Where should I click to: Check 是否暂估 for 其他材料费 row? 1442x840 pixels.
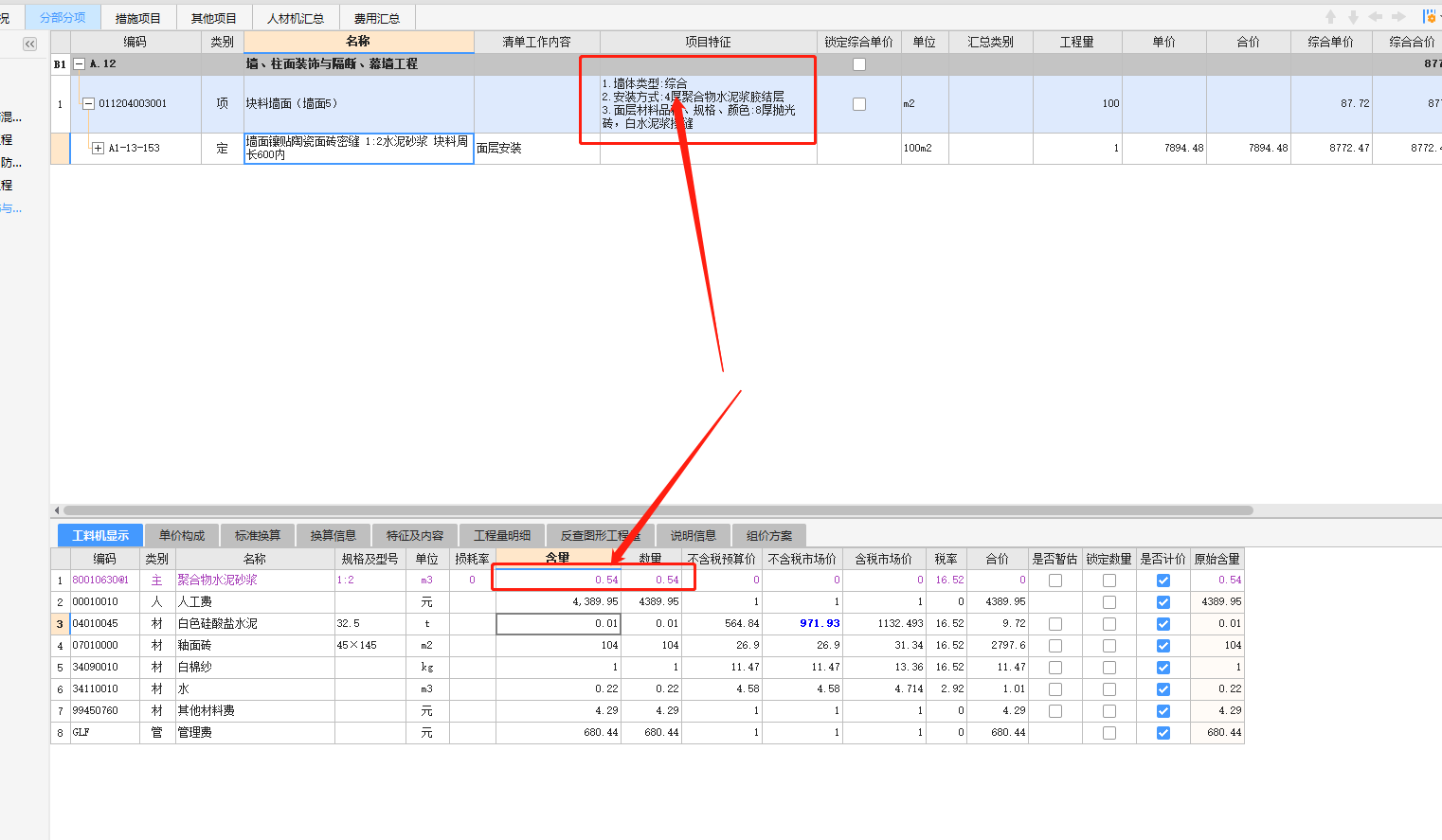[x=1055, y=711]
